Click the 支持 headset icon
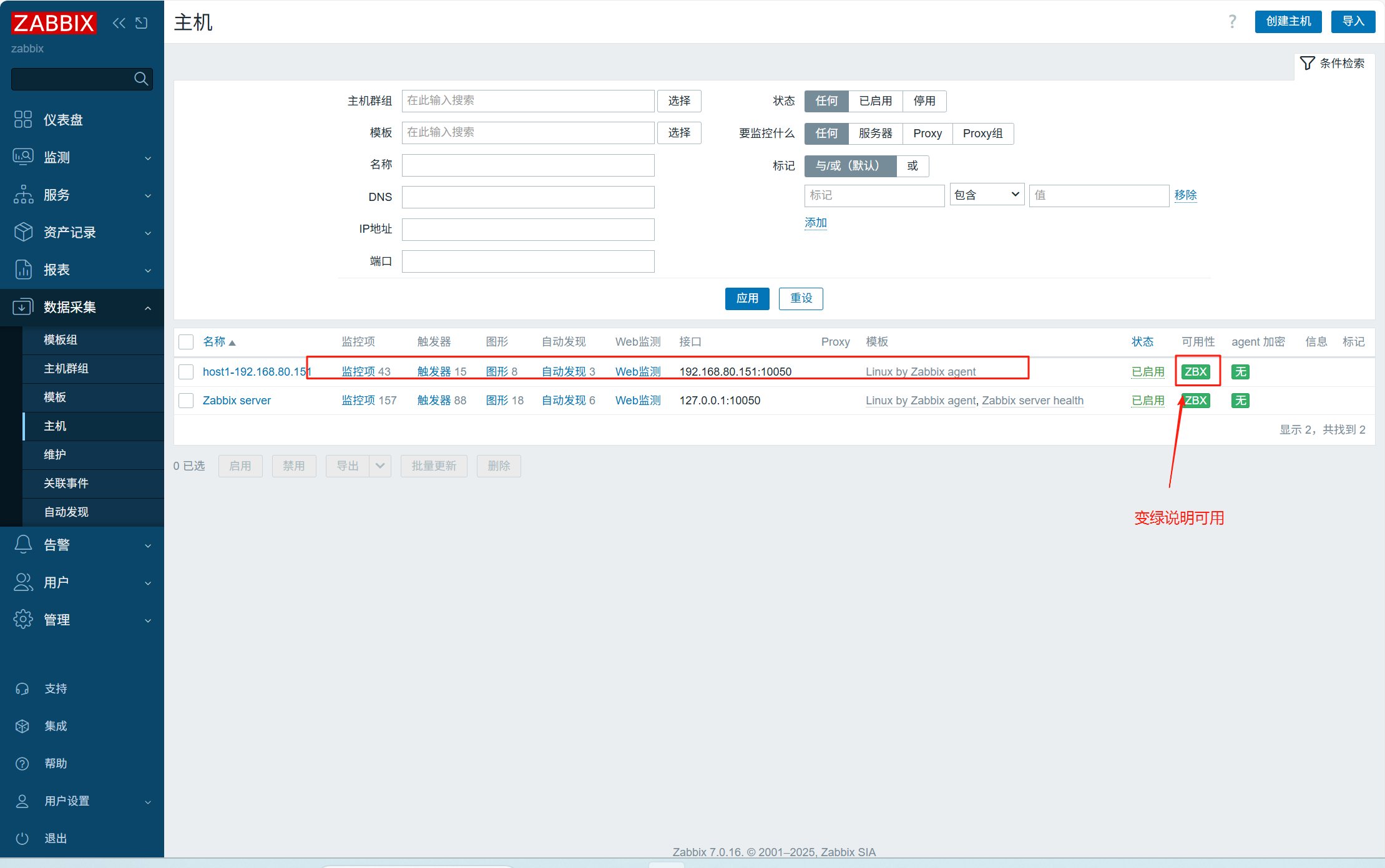The image size is (1385, 868). coord(22,688)
